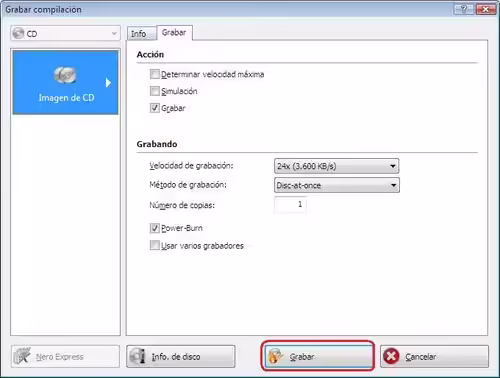The height and width of the screenshot is (378, 500).
Task: Click the Grabando section heading
Action: [157, 144]
